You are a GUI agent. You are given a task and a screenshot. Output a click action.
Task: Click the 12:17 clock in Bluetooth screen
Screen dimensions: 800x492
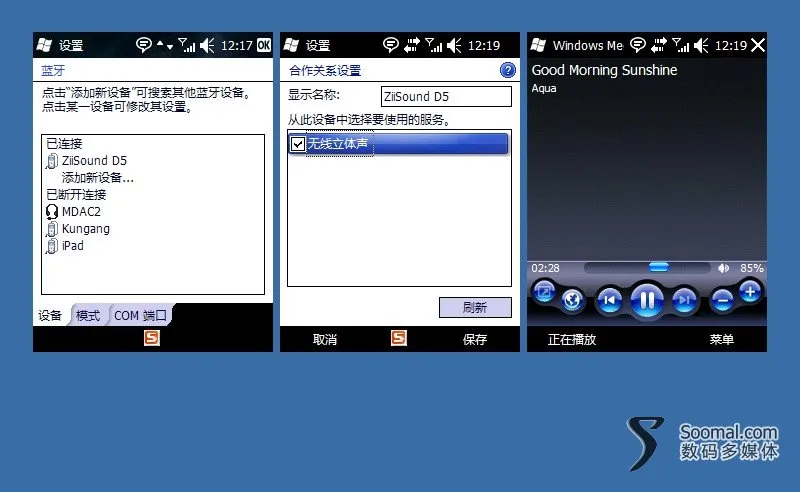[237, 45]
